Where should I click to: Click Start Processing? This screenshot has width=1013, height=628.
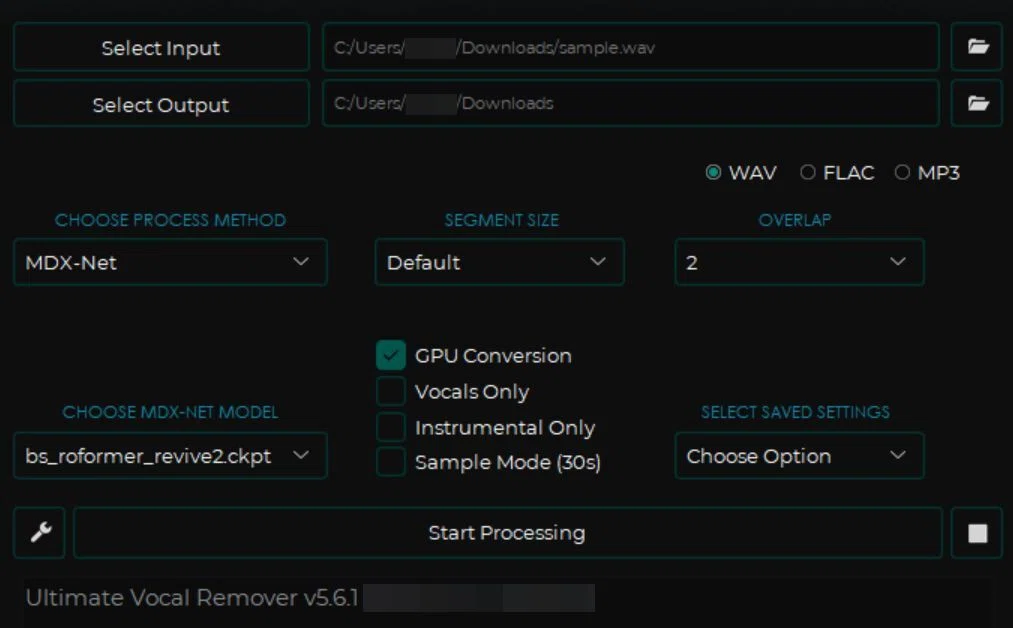tap(507, 533)
